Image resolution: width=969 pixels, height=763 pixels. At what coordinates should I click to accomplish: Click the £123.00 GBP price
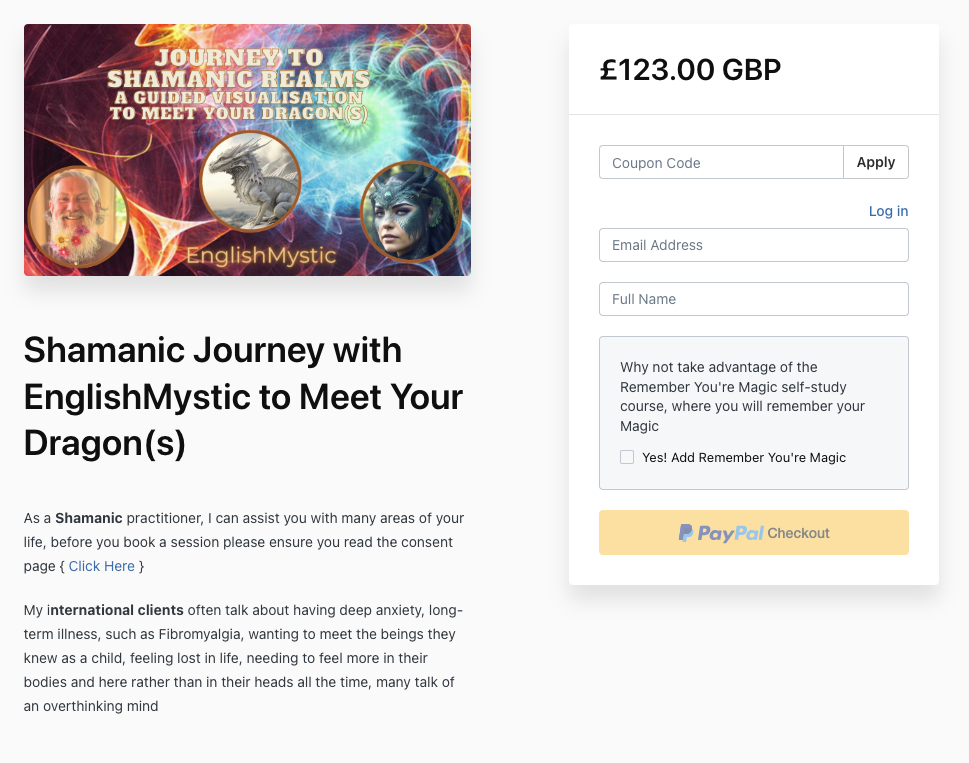click(x=690, y=70)
